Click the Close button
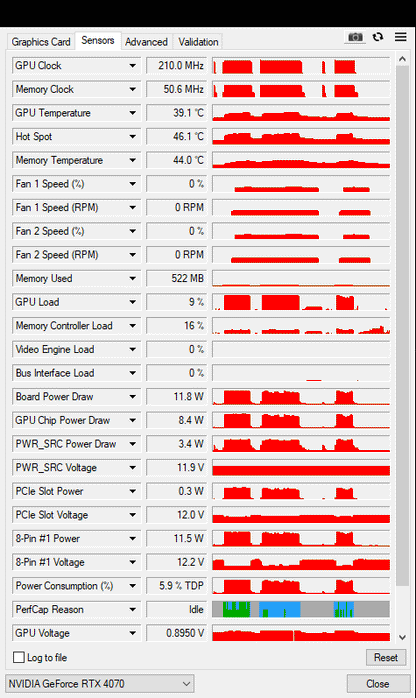Screen dimensions: 416x698 [378, 683]
